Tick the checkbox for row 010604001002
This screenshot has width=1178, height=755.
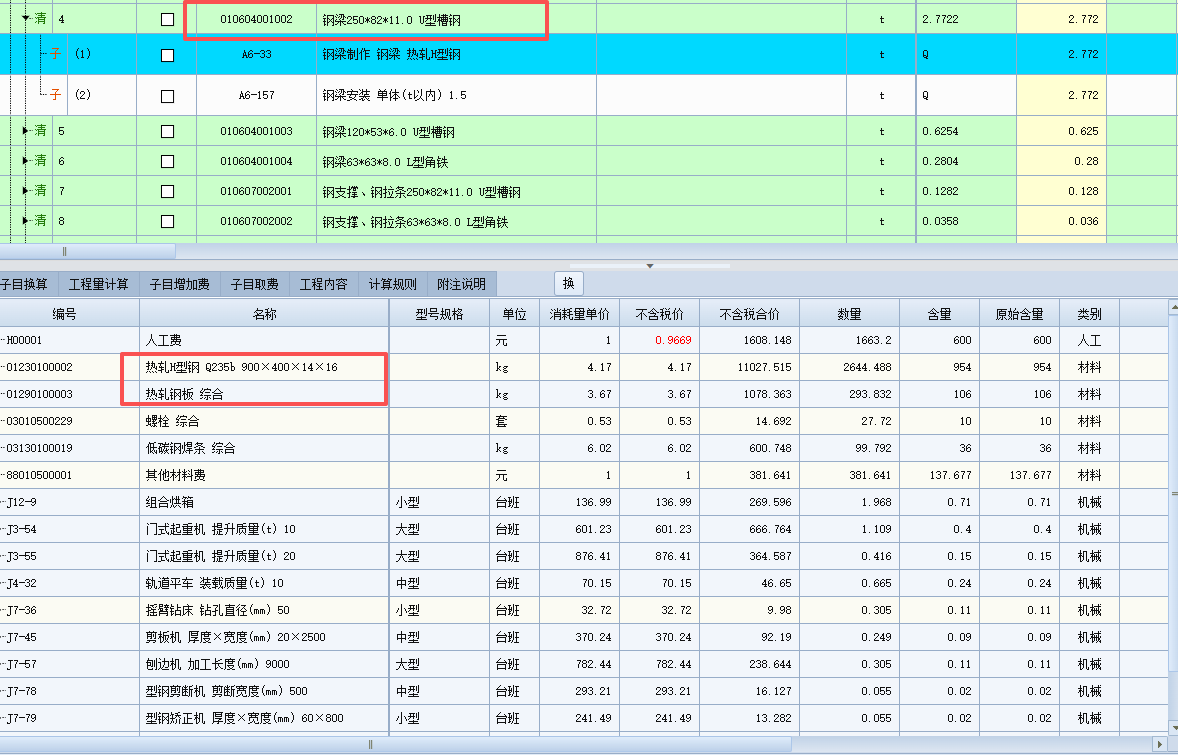(168, 20)
